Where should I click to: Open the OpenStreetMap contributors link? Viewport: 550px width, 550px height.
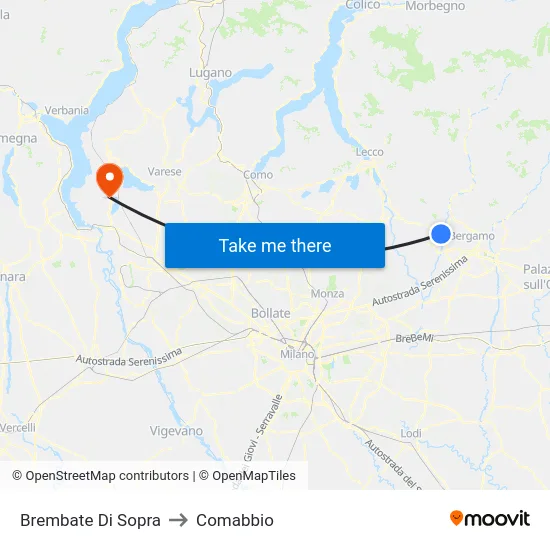tap(101, 476)
